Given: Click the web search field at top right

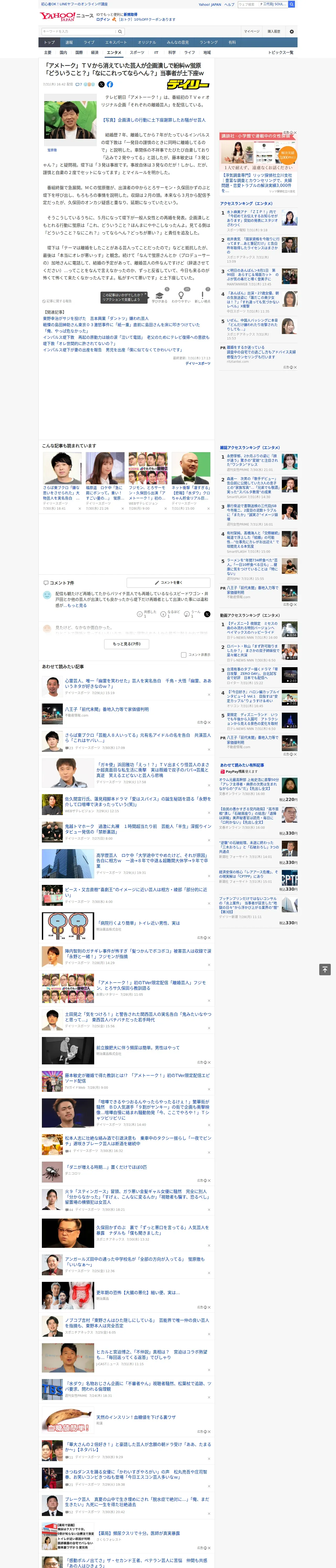Looking at the screenshot, I should (248, 4).
